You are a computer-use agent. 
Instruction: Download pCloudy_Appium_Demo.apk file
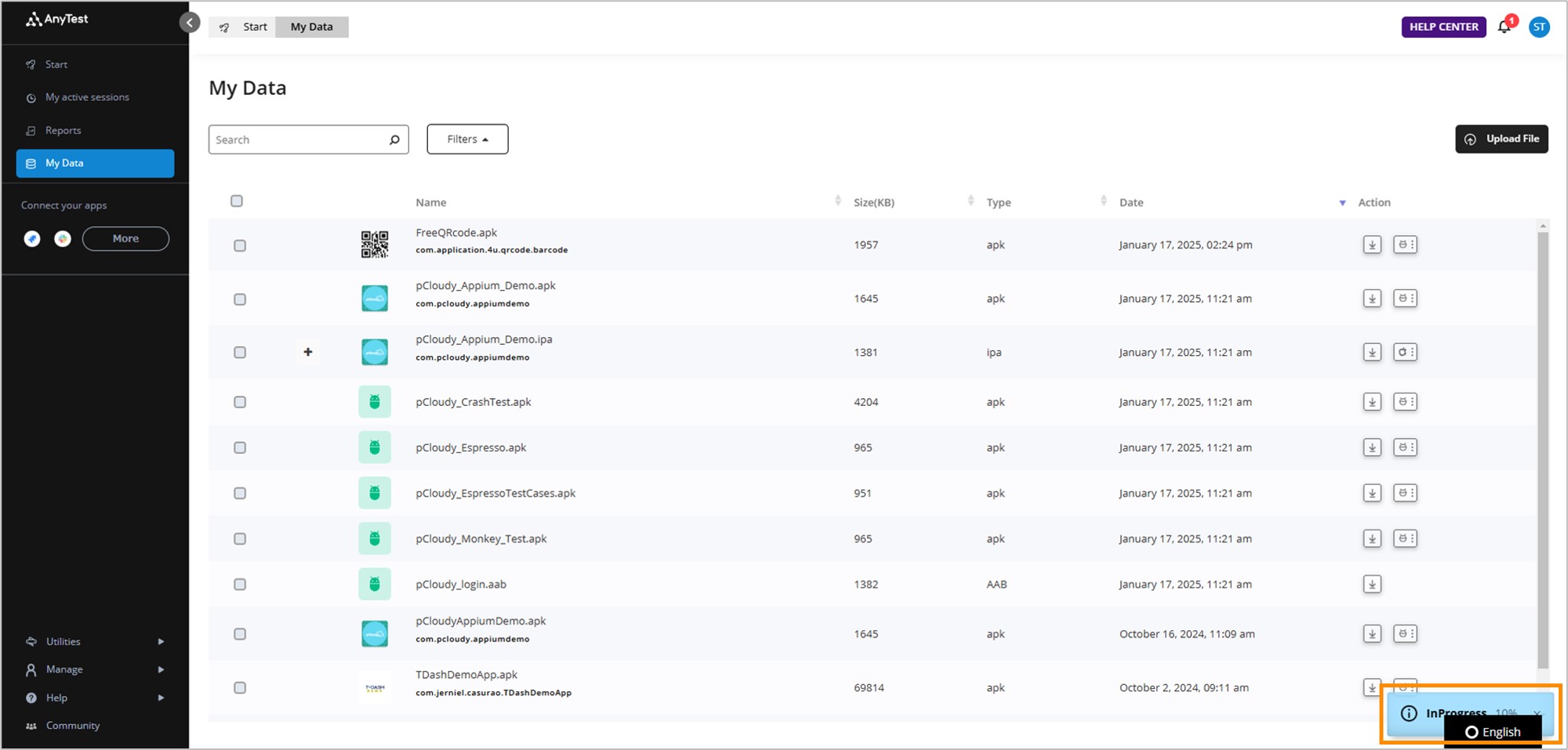(1372, 299)
